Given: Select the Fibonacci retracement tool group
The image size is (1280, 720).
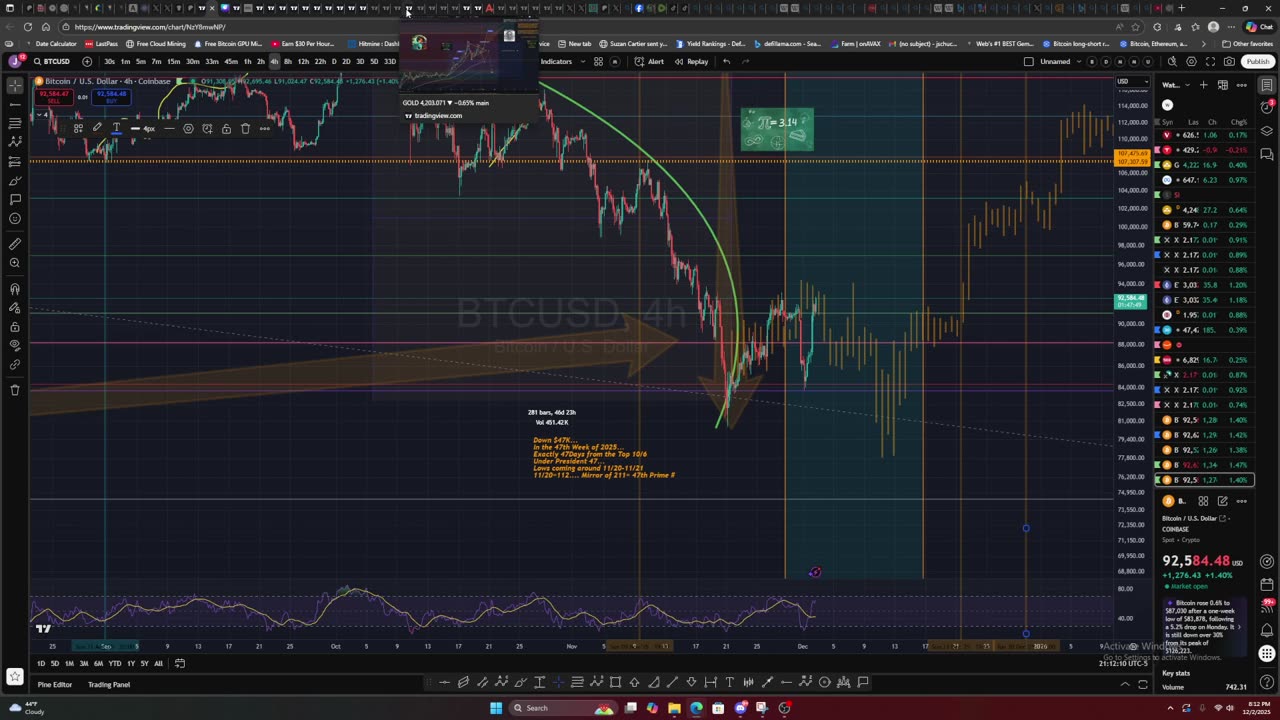Looking at the screenshot, I should pos(14,123).
